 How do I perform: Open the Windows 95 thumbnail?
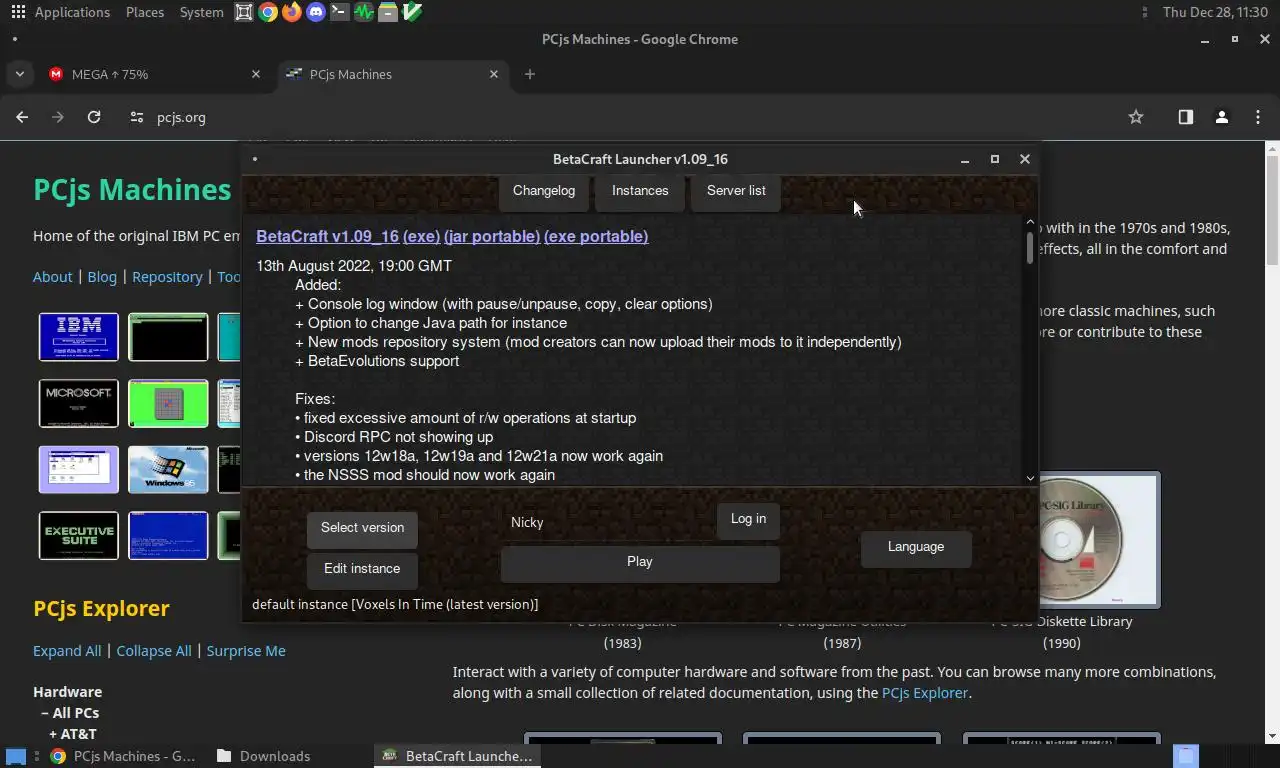coord(168,469)
